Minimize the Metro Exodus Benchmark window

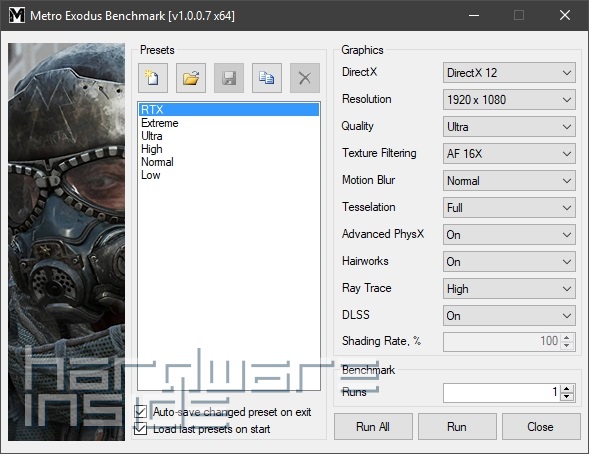pyautogui.click(x=474, y=15)
